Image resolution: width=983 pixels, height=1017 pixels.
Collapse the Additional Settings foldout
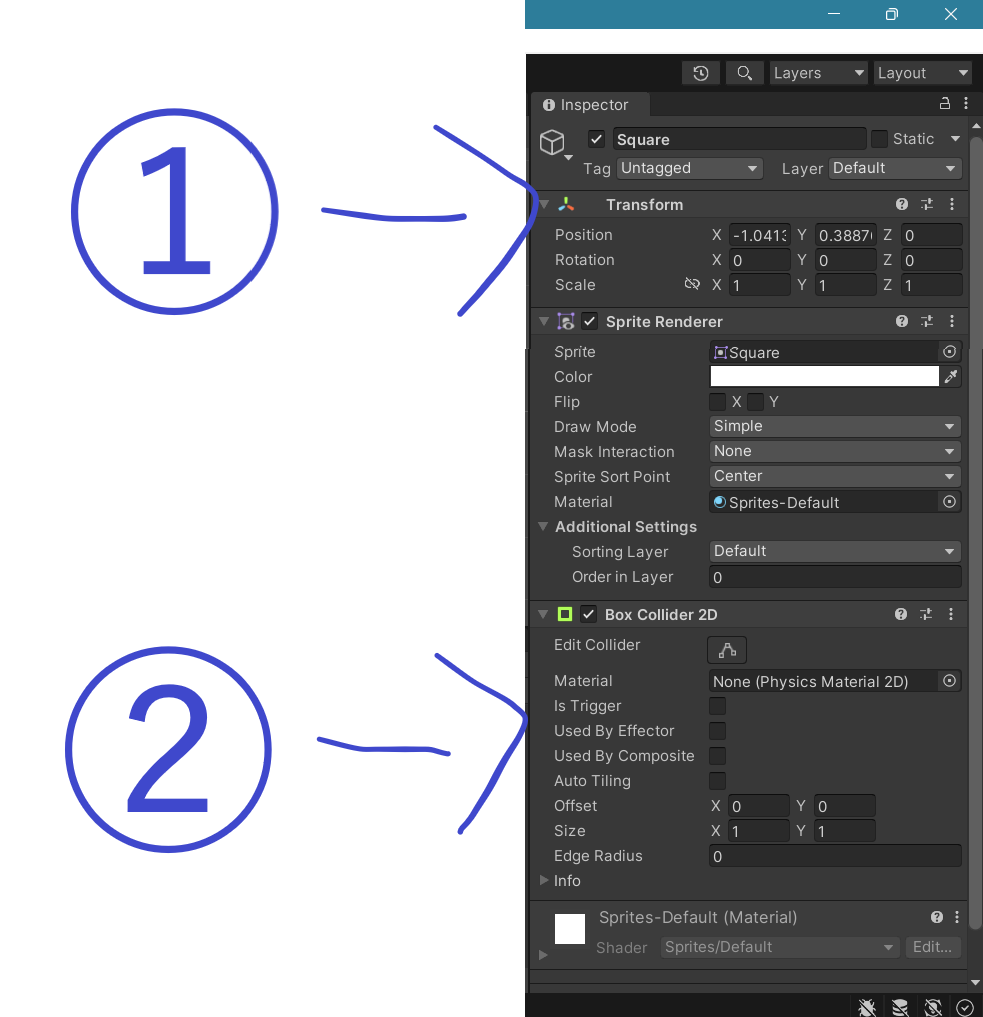(x=543, y=526)
